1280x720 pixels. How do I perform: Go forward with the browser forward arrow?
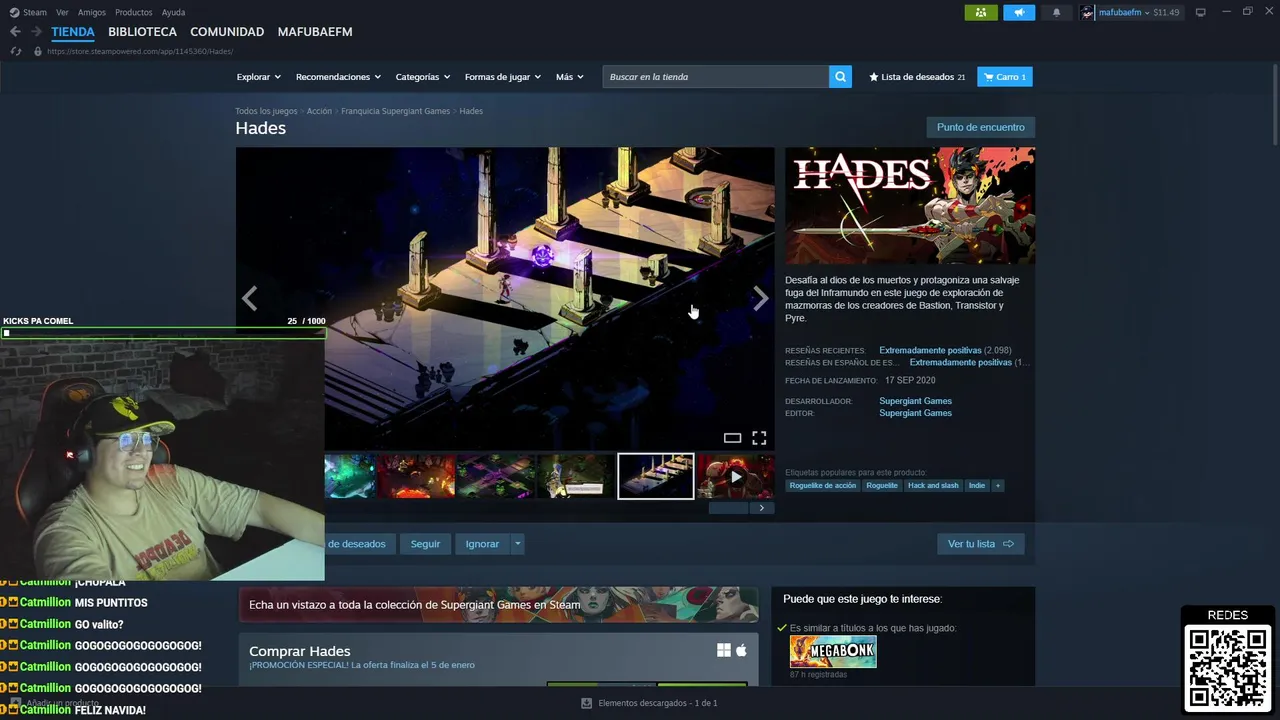click(x=36, y=32)
